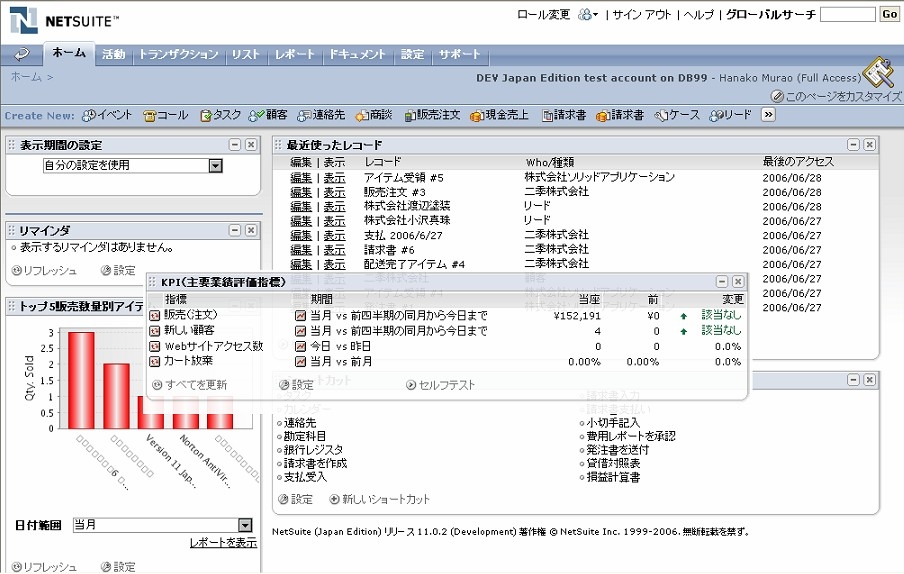Switch to the 活動 tab
The height and width of the screenshot is (574, 904).
pos(114,54)
